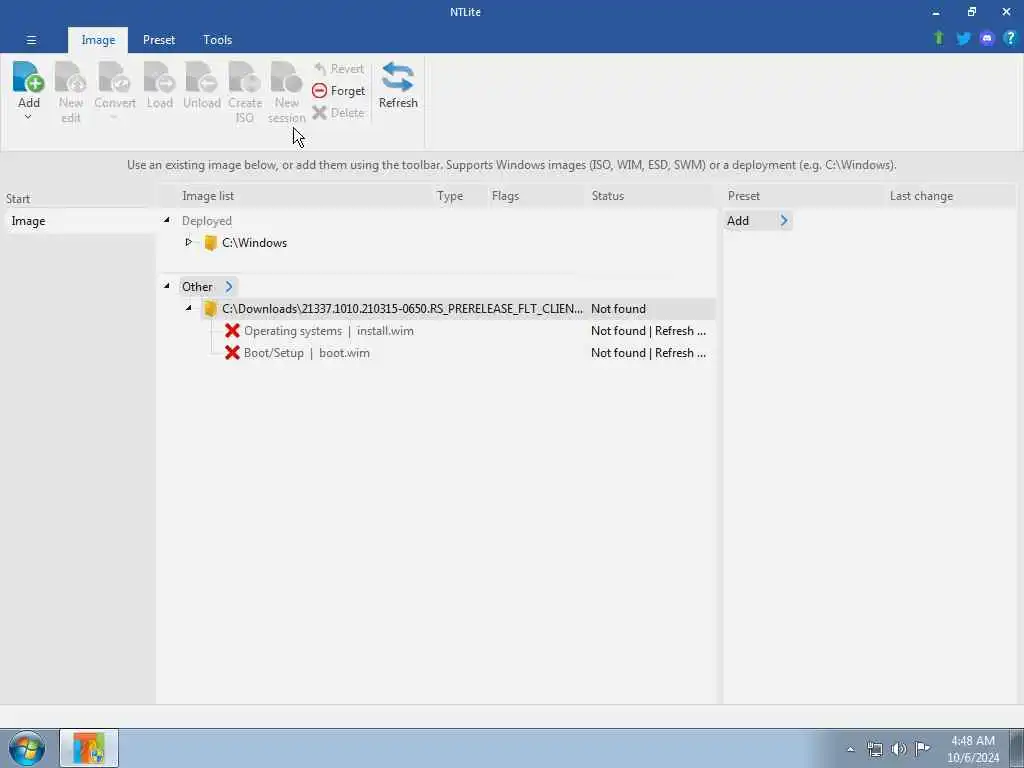Screen dimensions: 1024x768
Task: Show hidden system tray icons
Action: click(850, 749)
